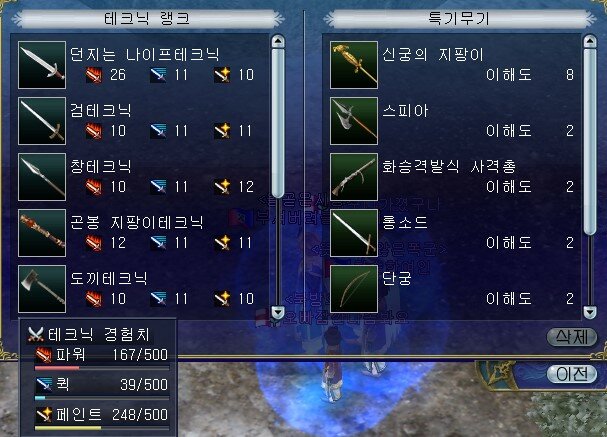Viewport: 607px width, 437px height.
Task: Click specialty weapon list scroll up arrow
Action: (590, 41)
